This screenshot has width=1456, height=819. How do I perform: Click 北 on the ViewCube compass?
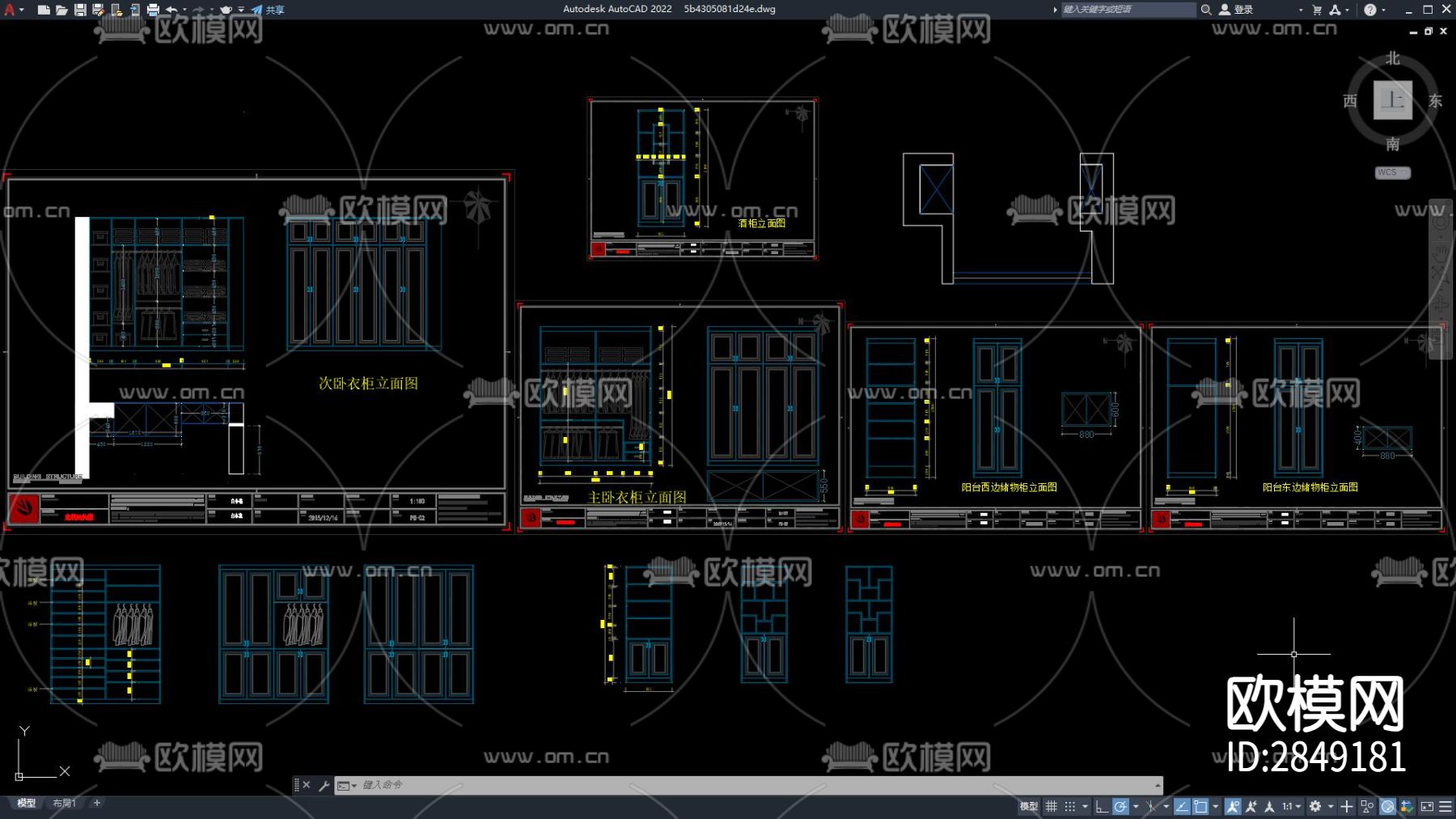[1392, 58]
